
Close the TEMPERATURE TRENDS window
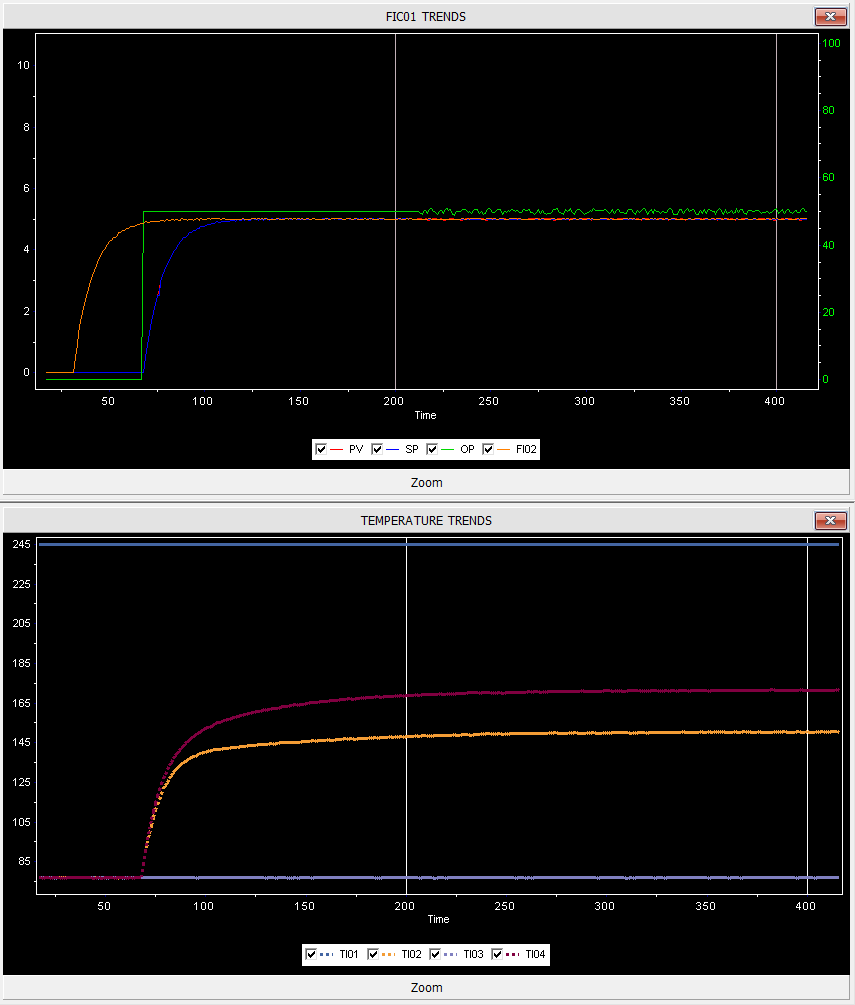point(830,520)
